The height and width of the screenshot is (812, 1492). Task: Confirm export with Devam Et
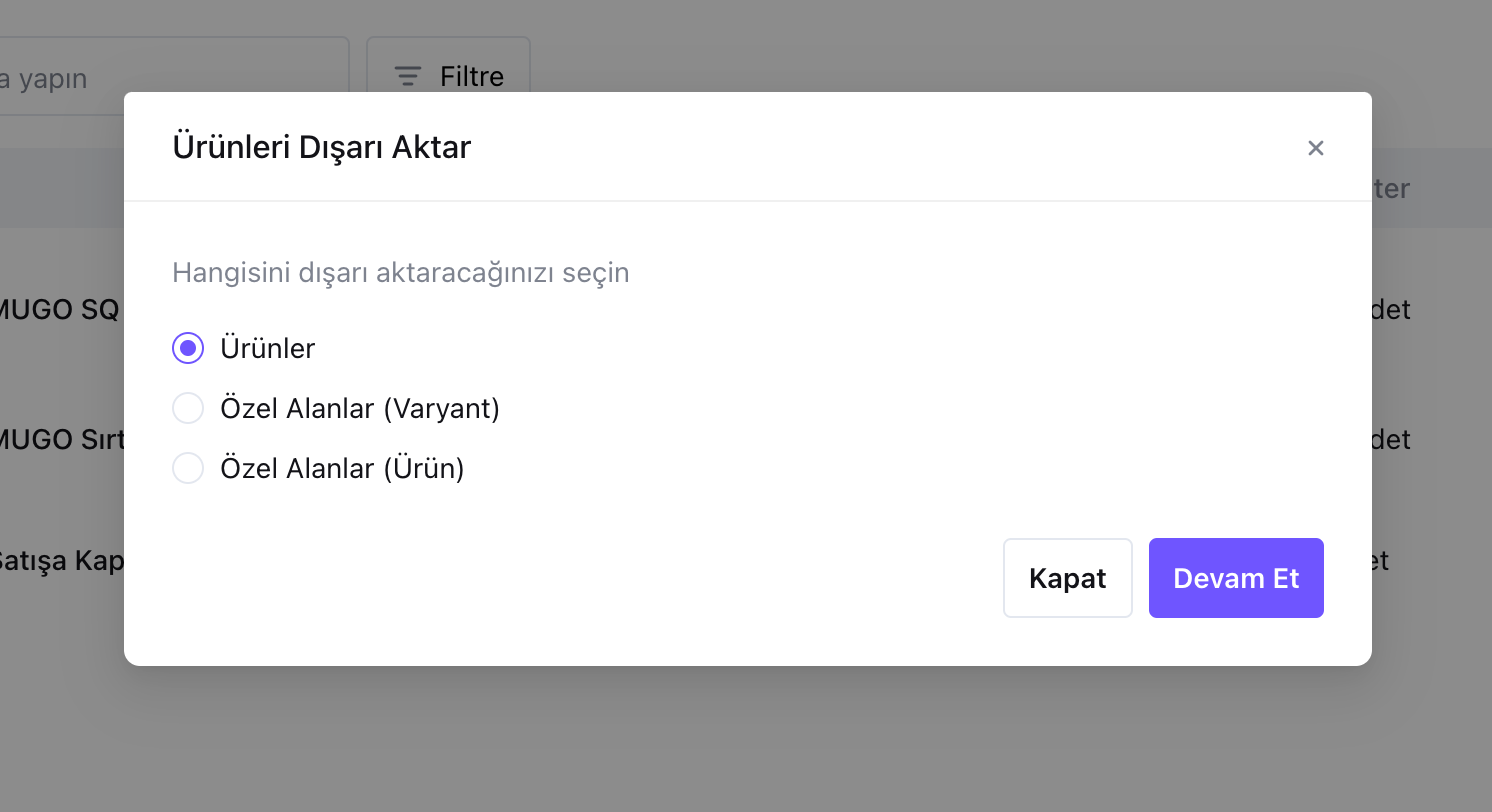1236,578
